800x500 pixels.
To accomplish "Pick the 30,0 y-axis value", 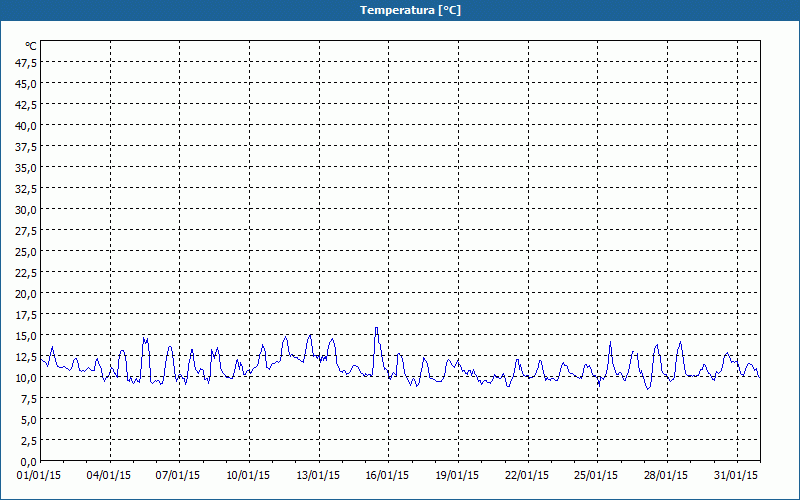I will [27, 210].
